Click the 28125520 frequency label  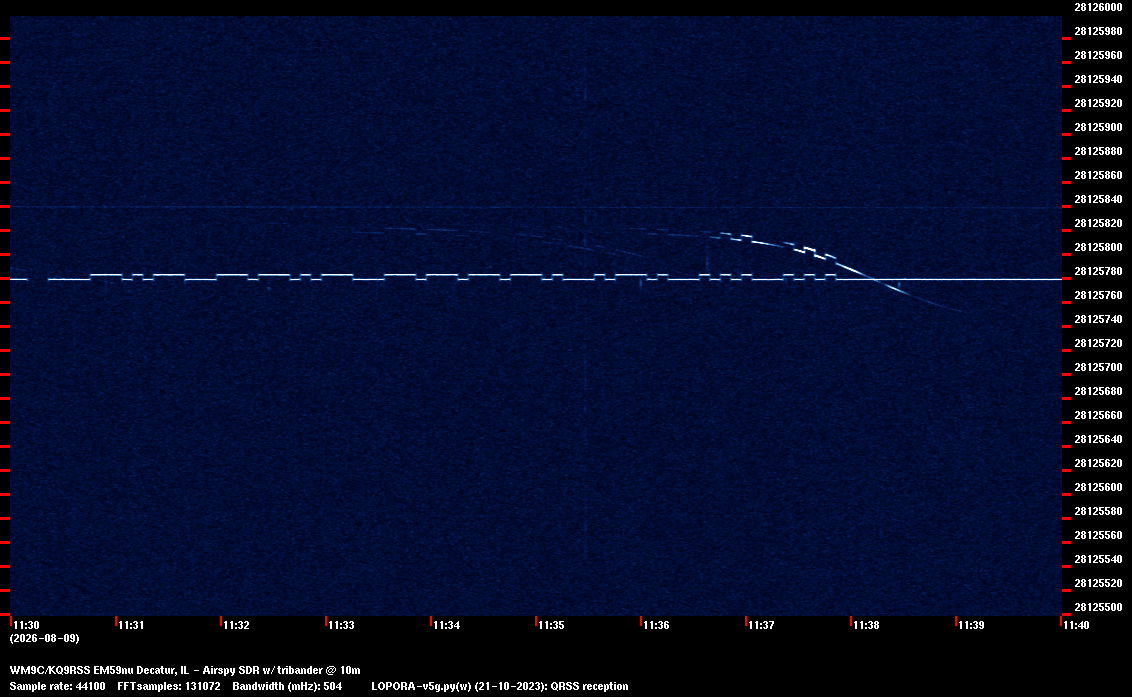pyautogui.click(x=1098, y=583)
